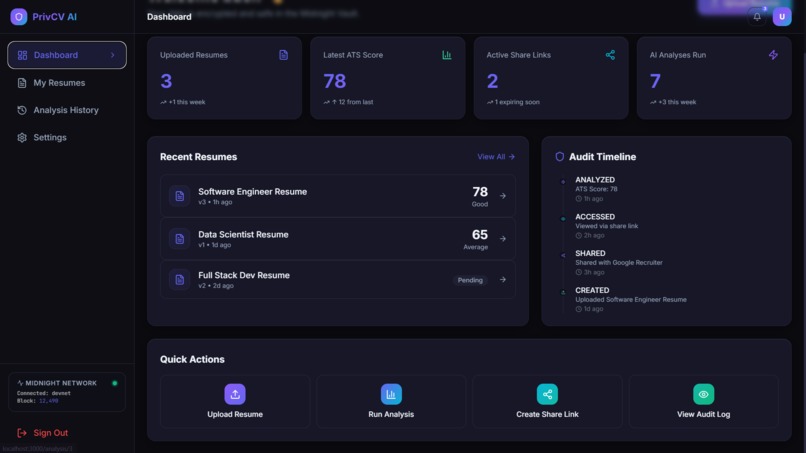
Task: Click the Full Stack Dev Resume file icon
Action: point(179,280)
